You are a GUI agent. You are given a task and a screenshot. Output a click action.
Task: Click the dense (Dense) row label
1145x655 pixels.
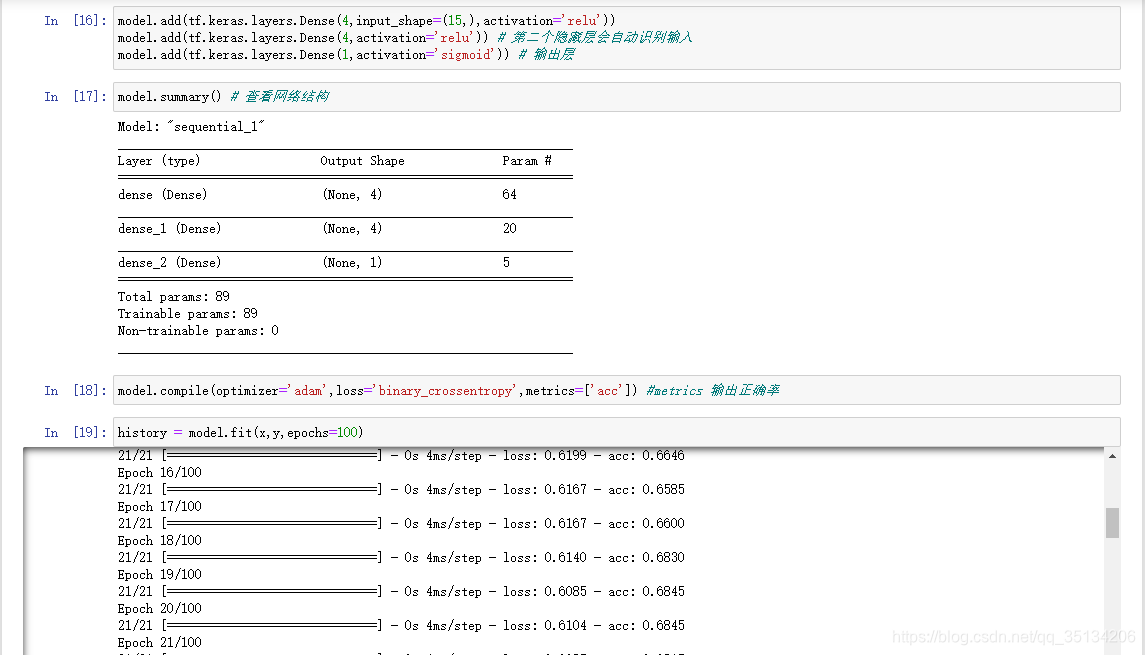[x=163, y=195]
